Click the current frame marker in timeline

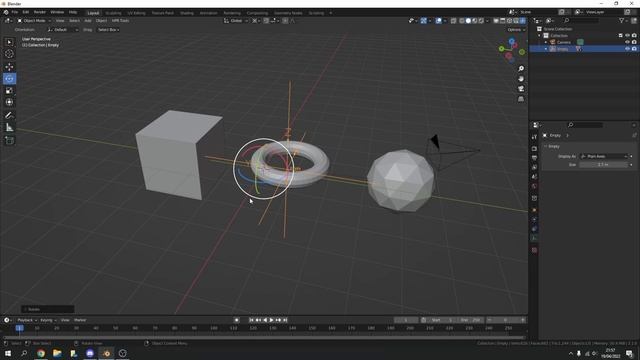19,328
